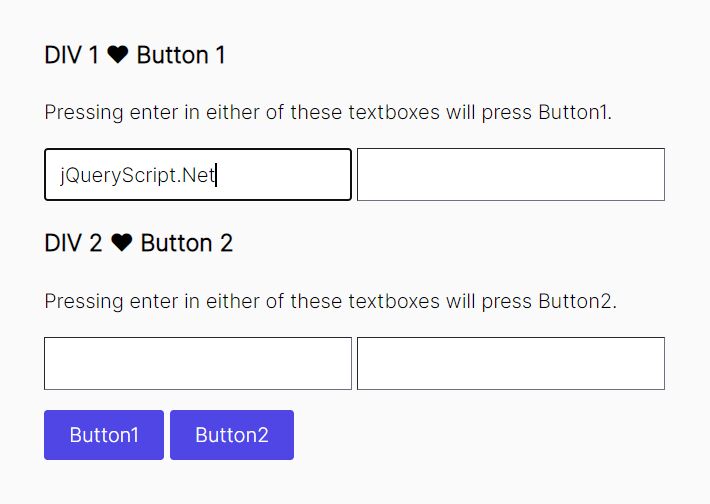Click the heart icon in DIV 2 heading
This screenshot has width=710, height=504.
tap(122, 244)
